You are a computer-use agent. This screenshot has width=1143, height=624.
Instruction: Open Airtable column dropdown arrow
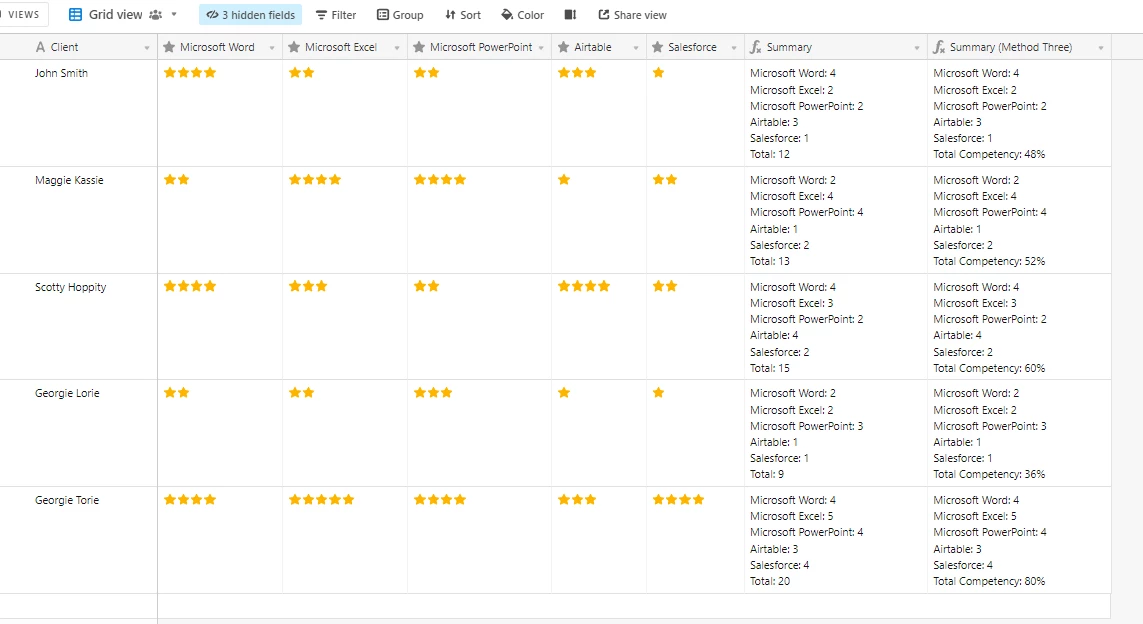pos(636,48)
